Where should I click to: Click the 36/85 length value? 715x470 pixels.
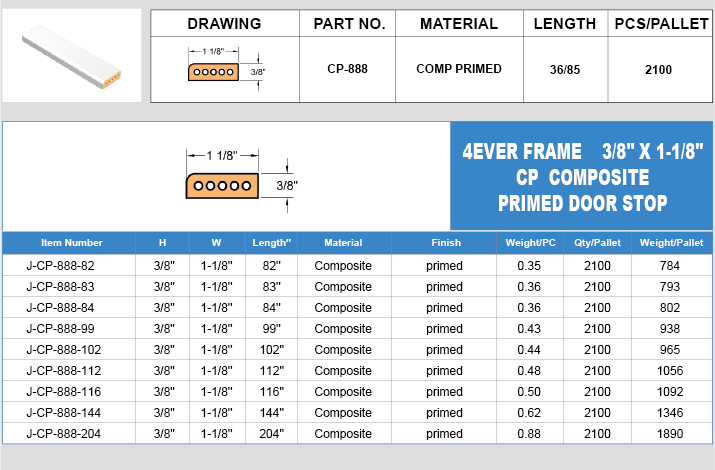click(565, 70)
